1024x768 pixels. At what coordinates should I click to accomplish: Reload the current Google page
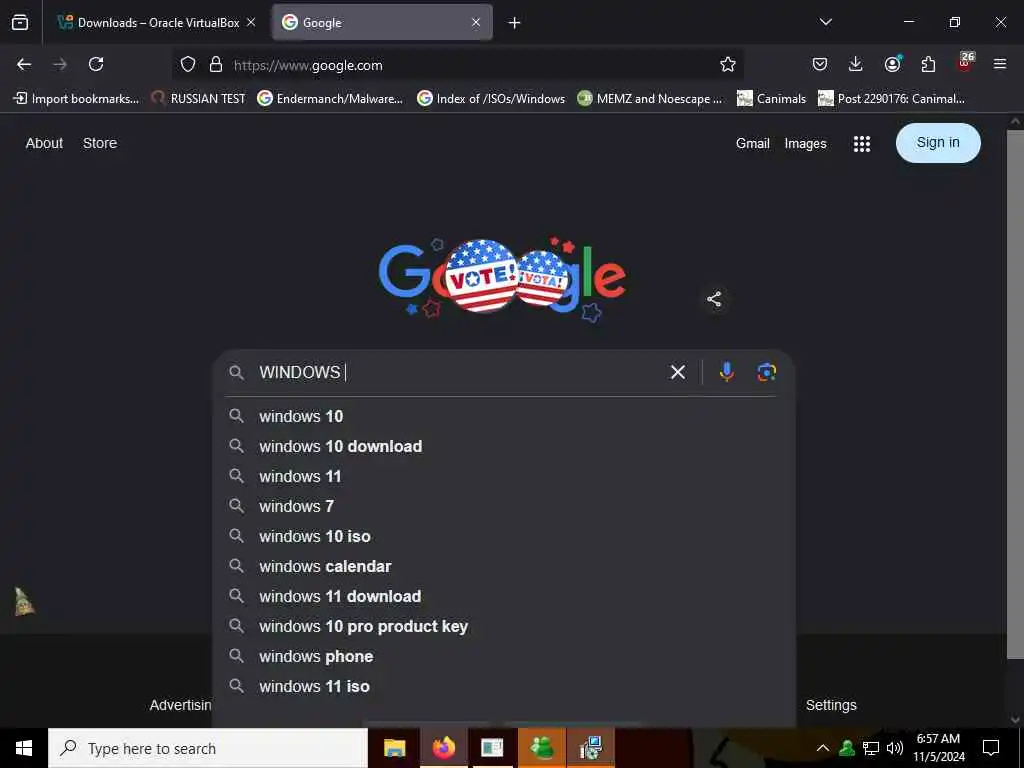96,64
